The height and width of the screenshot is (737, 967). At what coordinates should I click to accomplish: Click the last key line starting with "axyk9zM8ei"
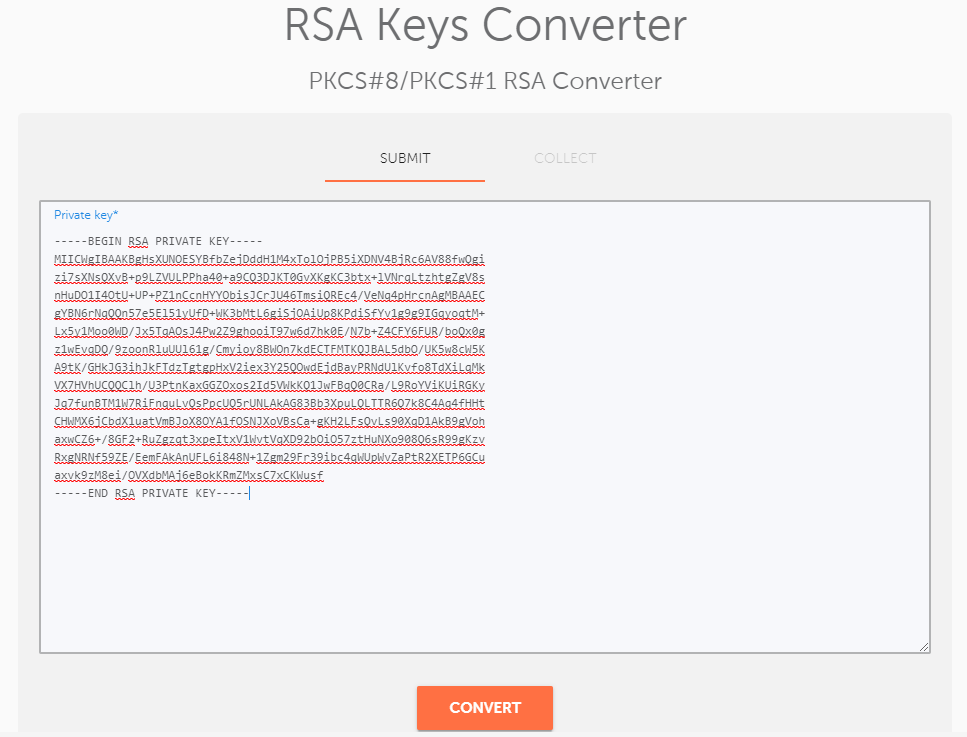(190, 475)
